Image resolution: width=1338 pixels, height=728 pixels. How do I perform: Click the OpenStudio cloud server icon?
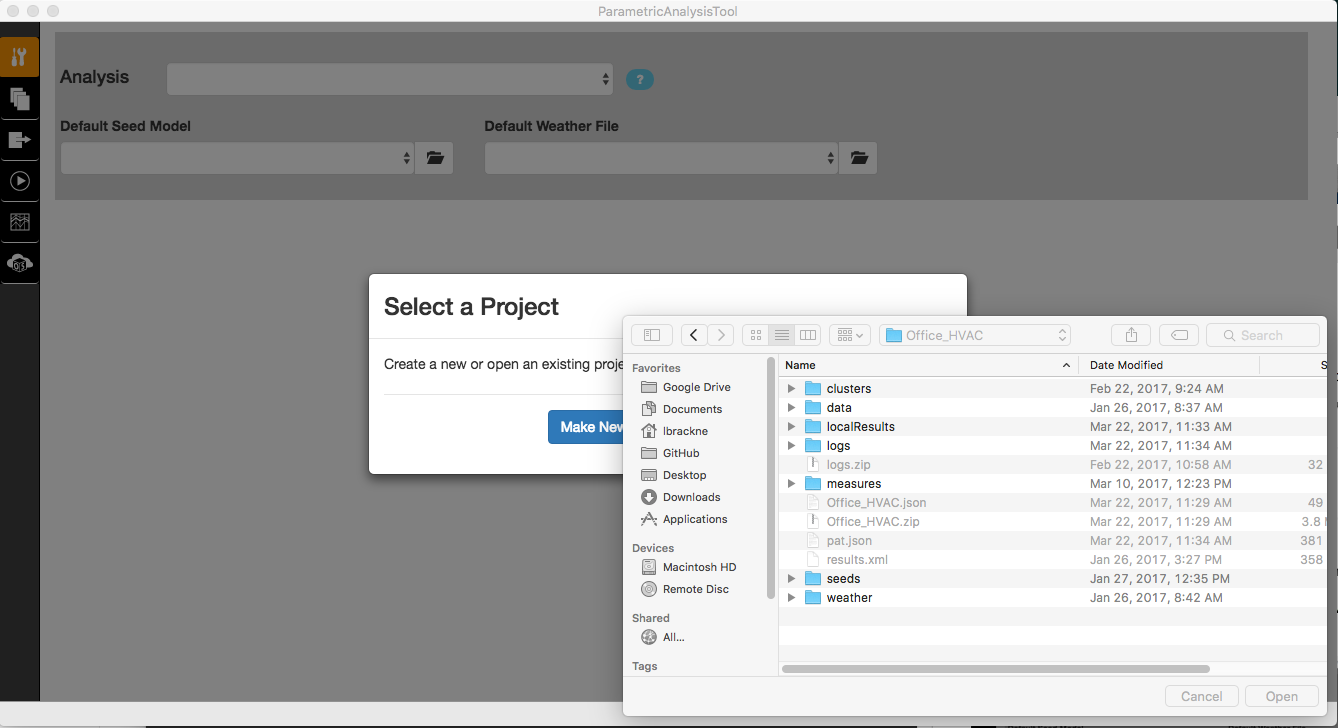point(19,264)
